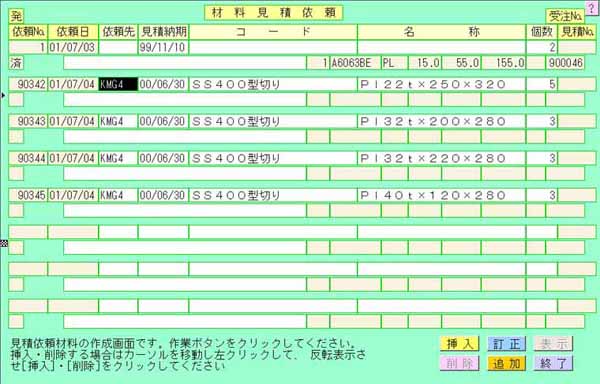600x384 pixels.
Task: Click the quantity field showing 5
Action: 541,85
